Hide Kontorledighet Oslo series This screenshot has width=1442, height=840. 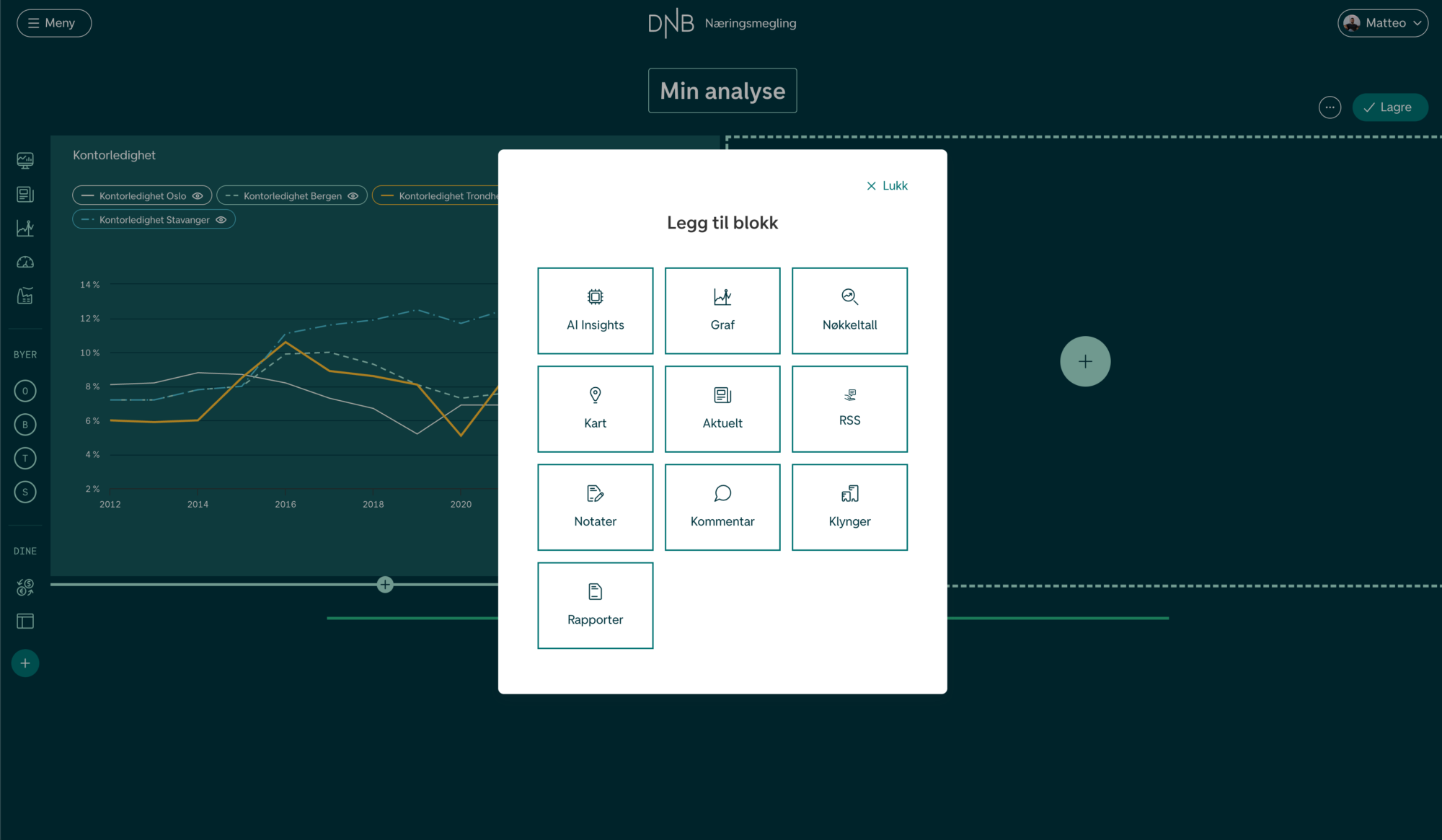[198, 195]
